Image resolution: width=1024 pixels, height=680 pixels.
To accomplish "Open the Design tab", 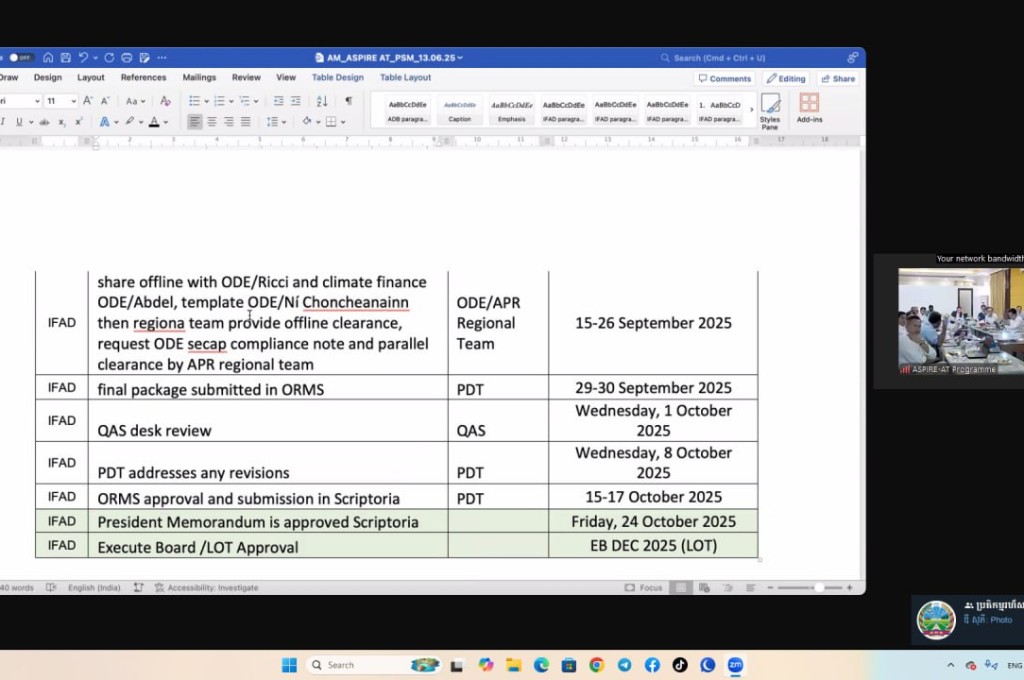I will click(x=48, y=77).
